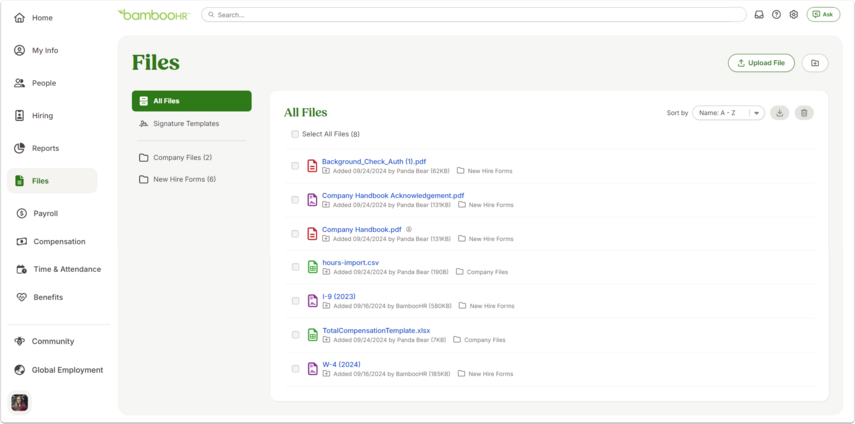
Task: Open the settings gear icon
Action: click(x=793, y=15)
